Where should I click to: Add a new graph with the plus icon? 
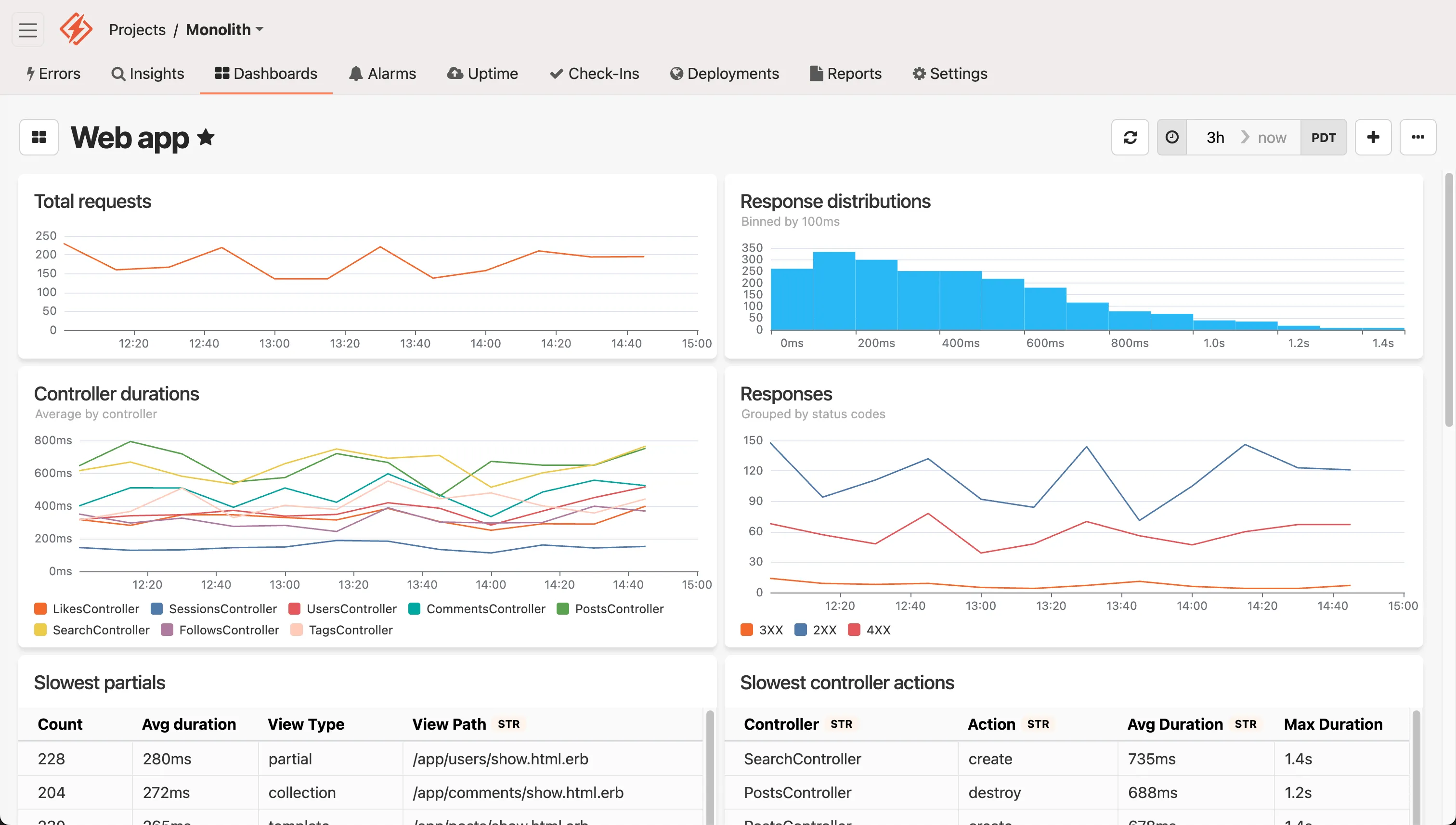[x=1373, y=137]
